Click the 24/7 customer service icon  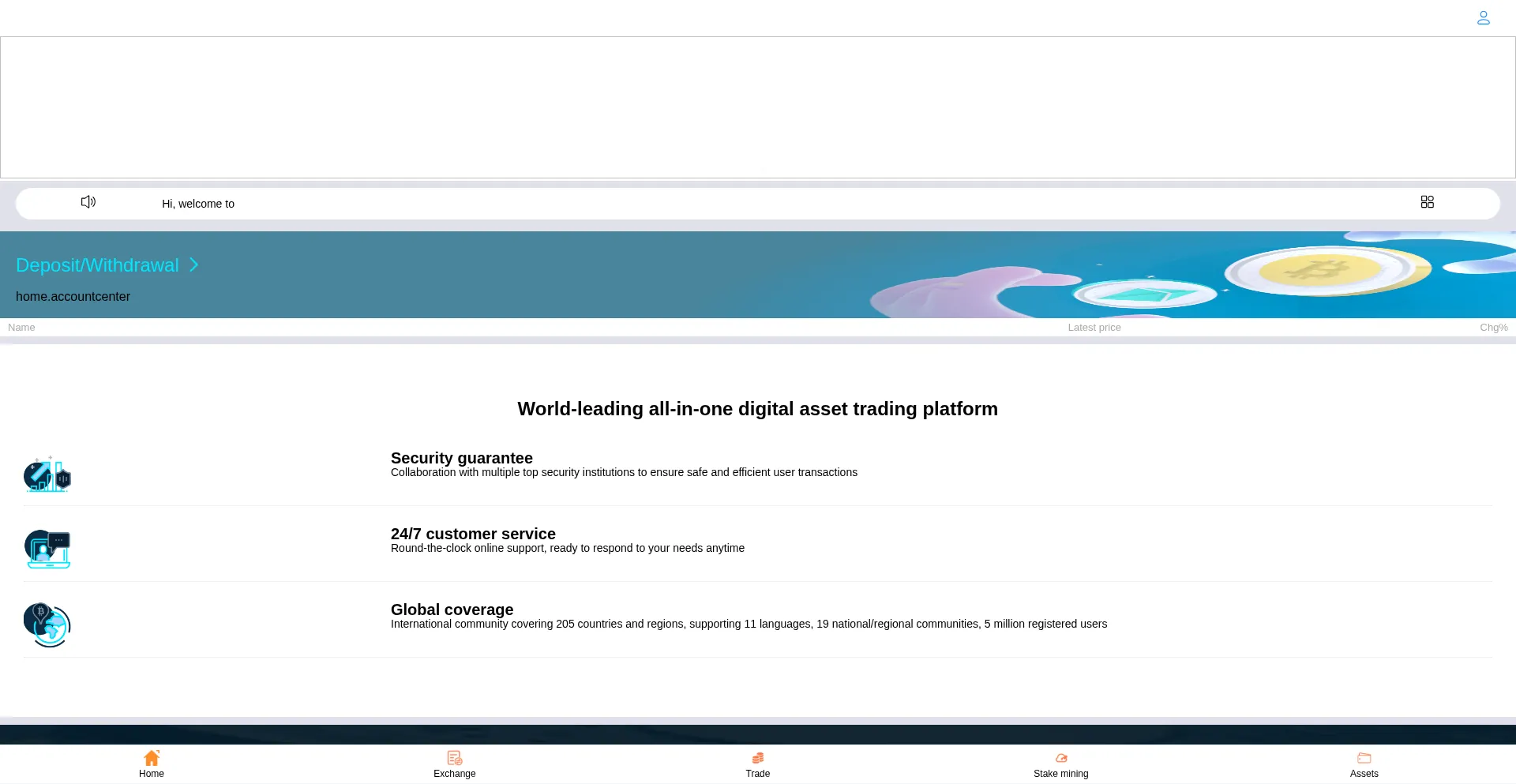(x=47, y=549)
